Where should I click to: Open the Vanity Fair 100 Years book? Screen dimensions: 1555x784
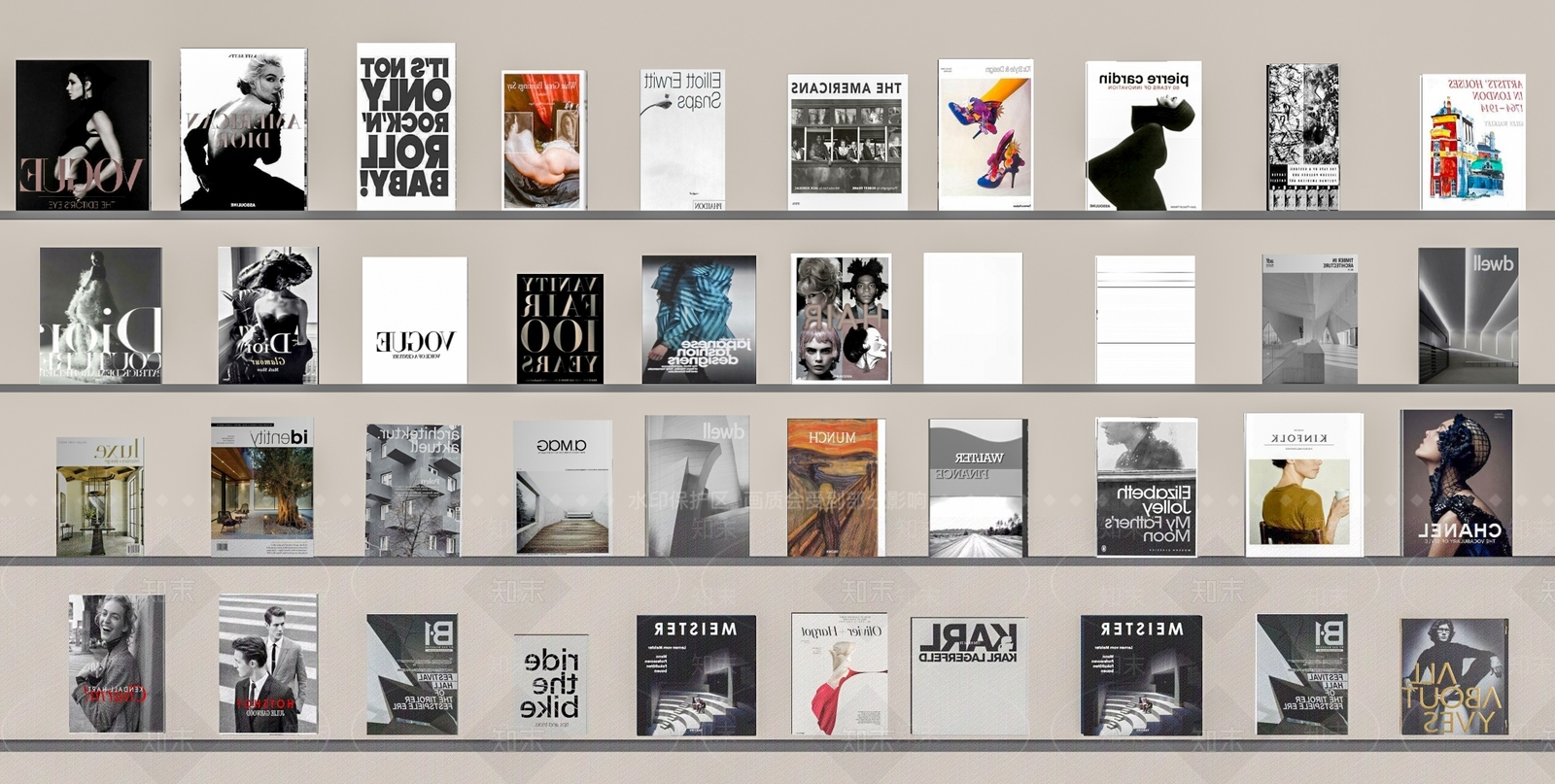[x=560, y=328]
